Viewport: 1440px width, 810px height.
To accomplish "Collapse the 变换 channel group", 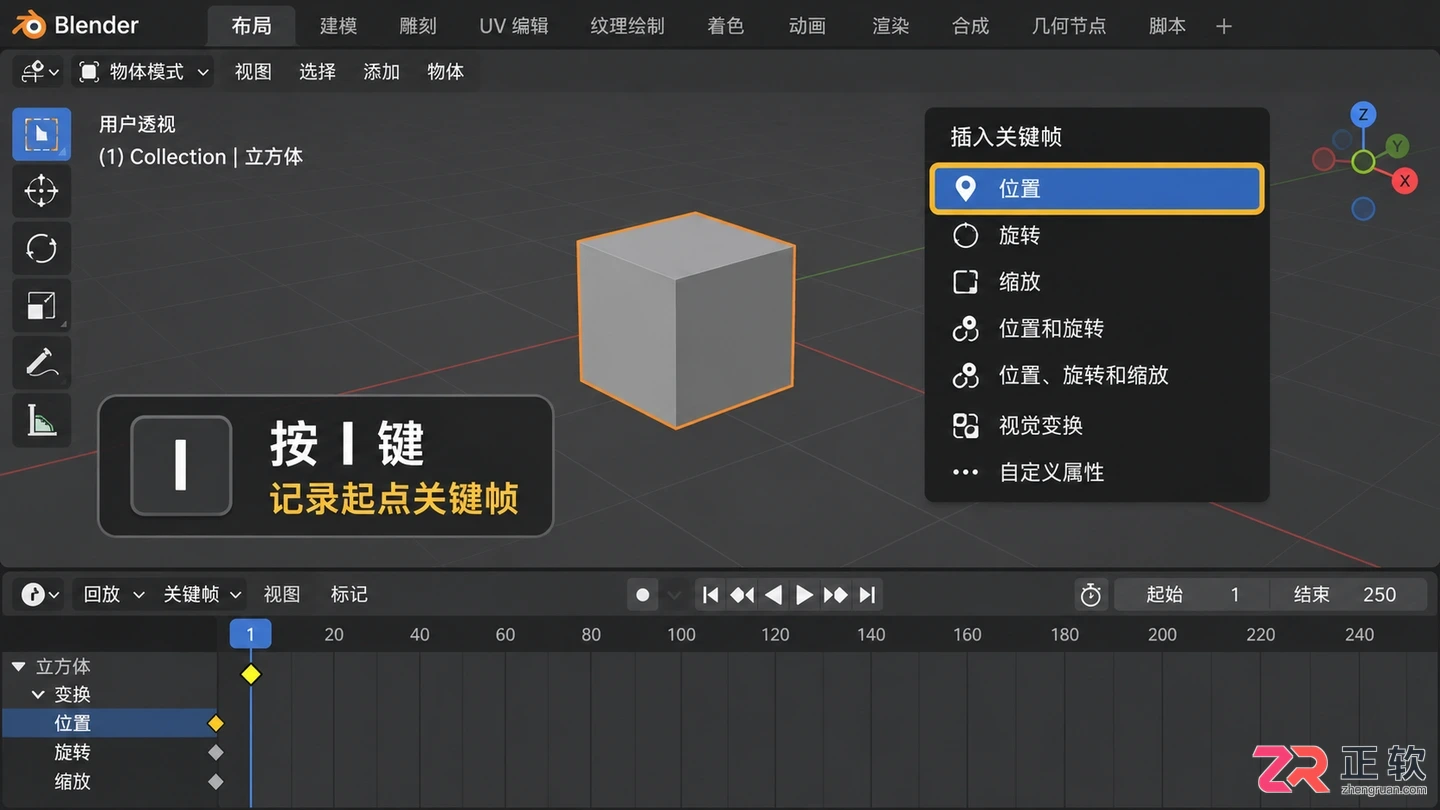I will pyautogui.click(x=38, y=694).
